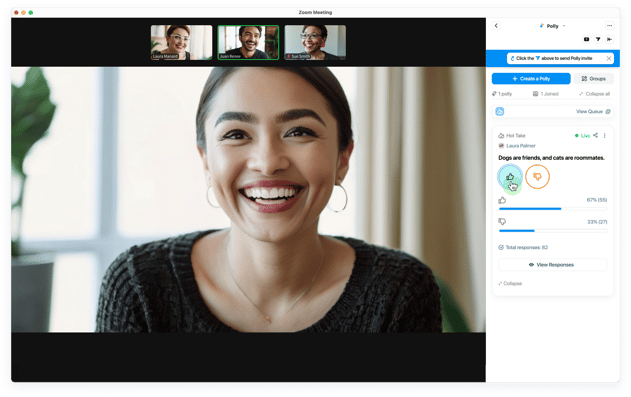Click the Zoom Meeting window title

pos(315,12)
